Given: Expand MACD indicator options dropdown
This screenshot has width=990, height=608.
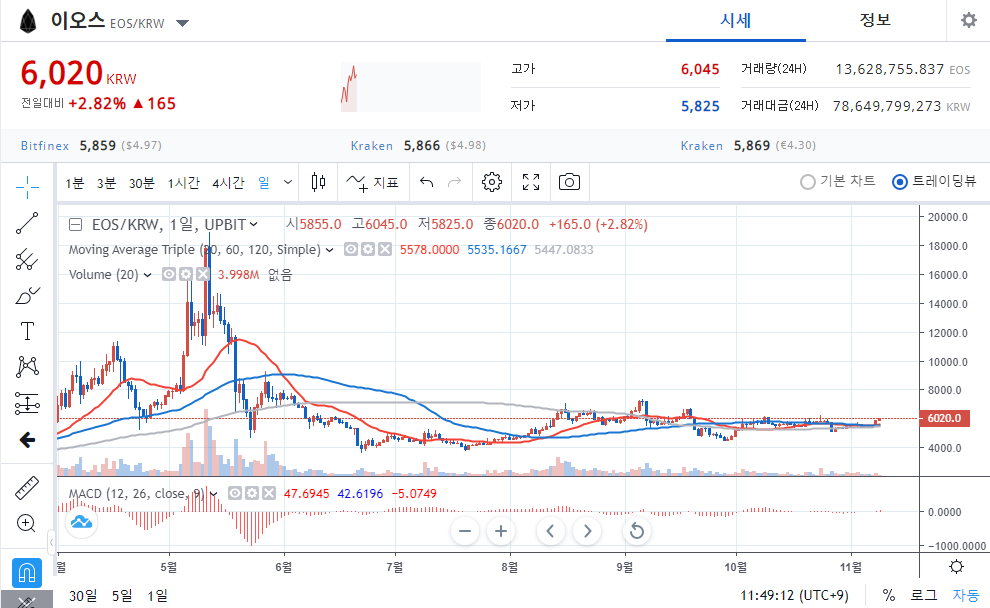Looking at the screenshot, I should (213, 494).
